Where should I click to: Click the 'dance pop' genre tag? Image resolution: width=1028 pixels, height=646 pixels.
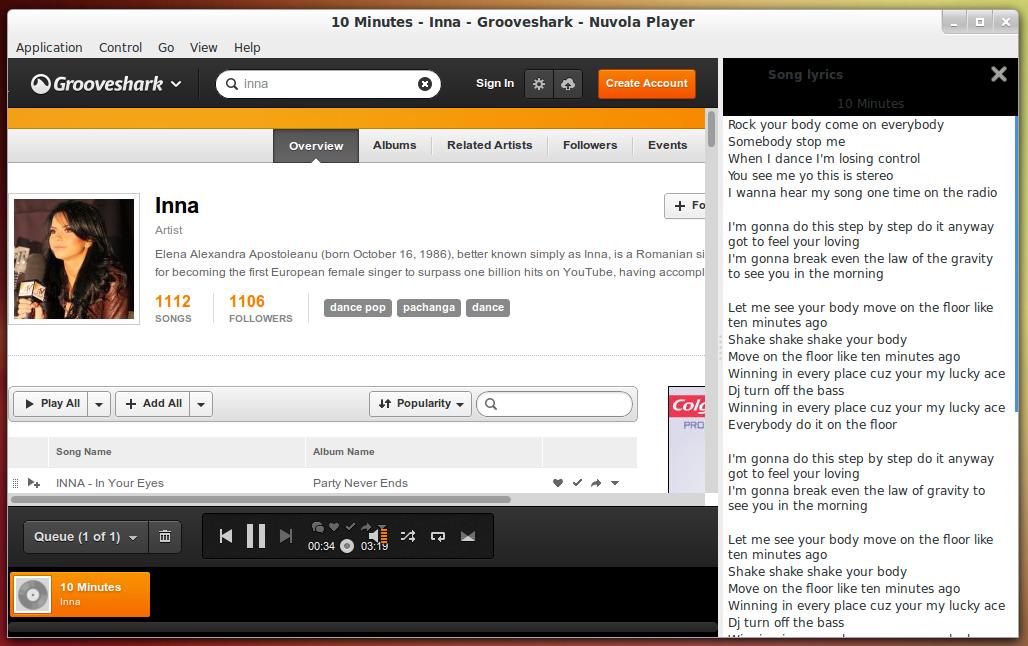coord(357,307)
